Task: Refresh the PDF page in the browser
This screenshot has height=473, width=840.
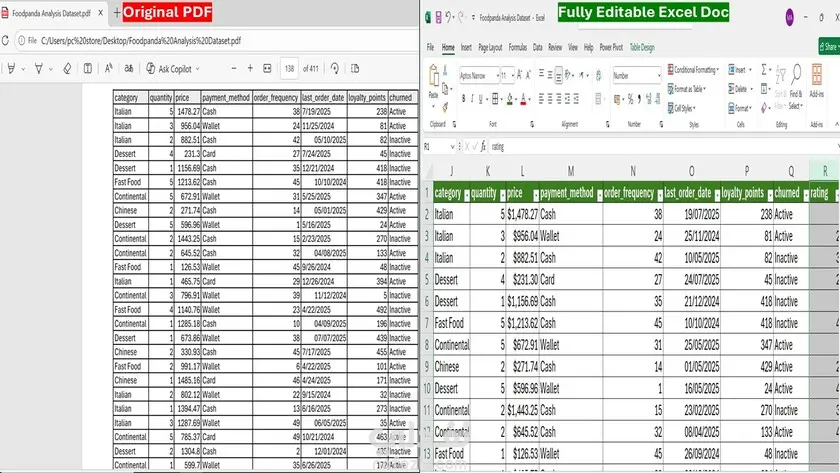Action: point(5,41)
